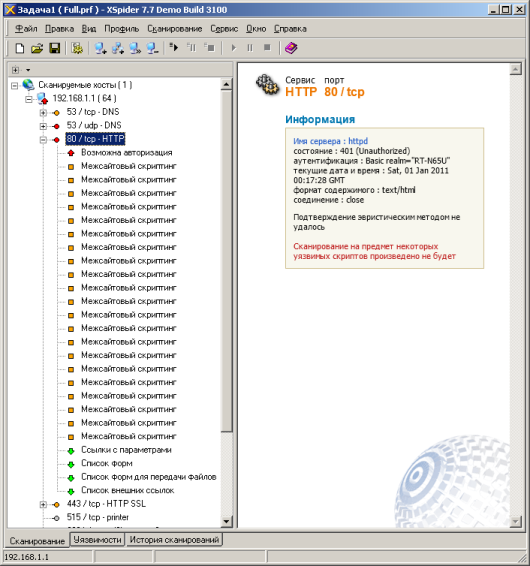Click info panel scroll down arrow
The image size is (530, 566).
click(516, 521)
